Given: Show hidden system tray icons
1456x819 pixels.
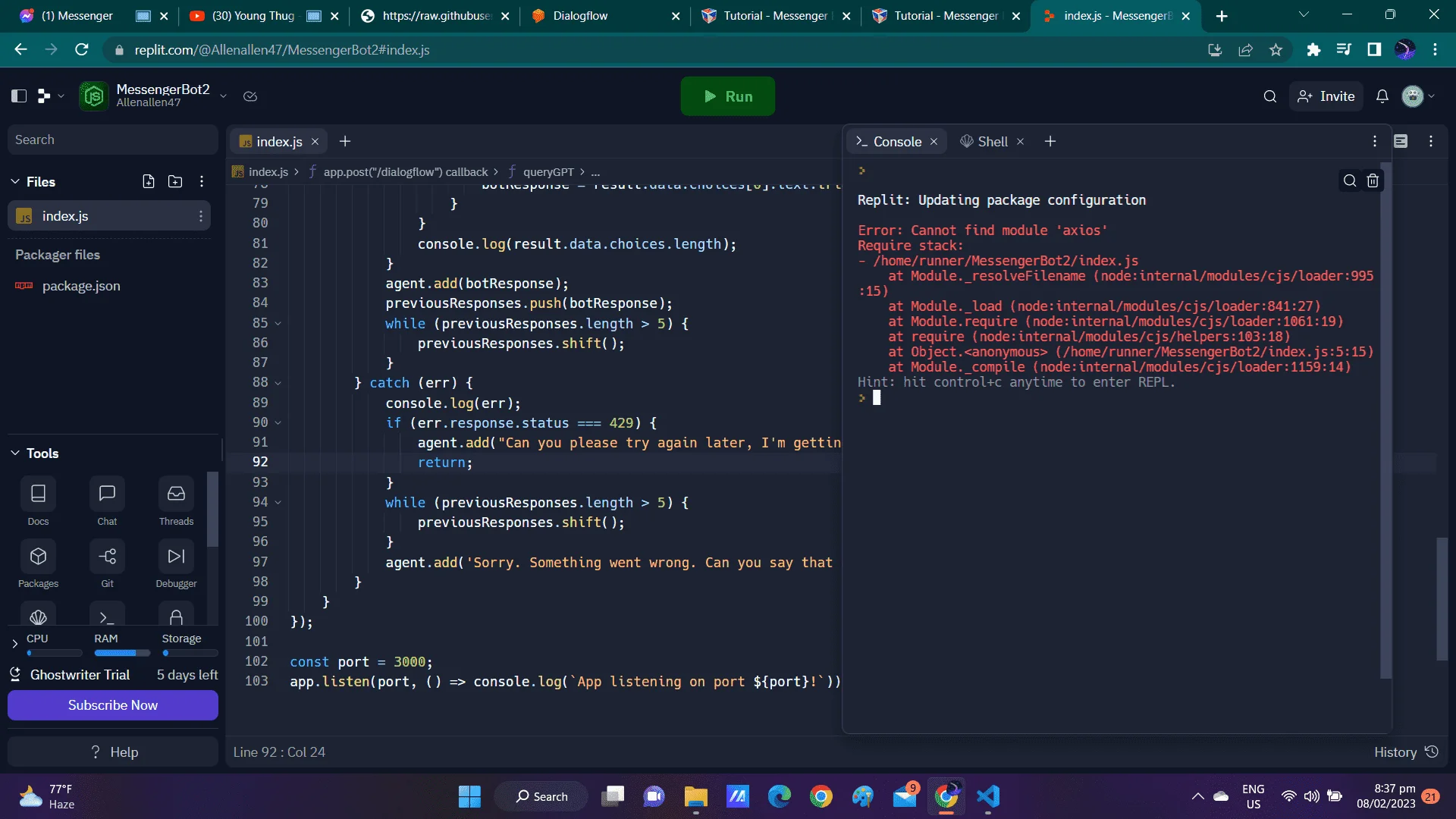Looking at the screenshot, I should click(1197, 796).
